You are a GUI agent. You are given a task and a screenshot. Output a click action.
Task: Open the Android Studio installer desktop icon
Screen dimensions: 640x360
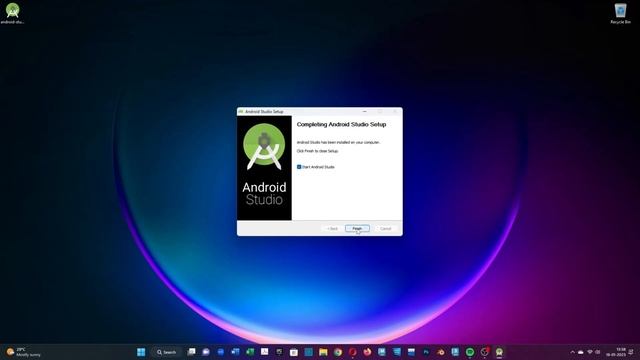point(12,13)
